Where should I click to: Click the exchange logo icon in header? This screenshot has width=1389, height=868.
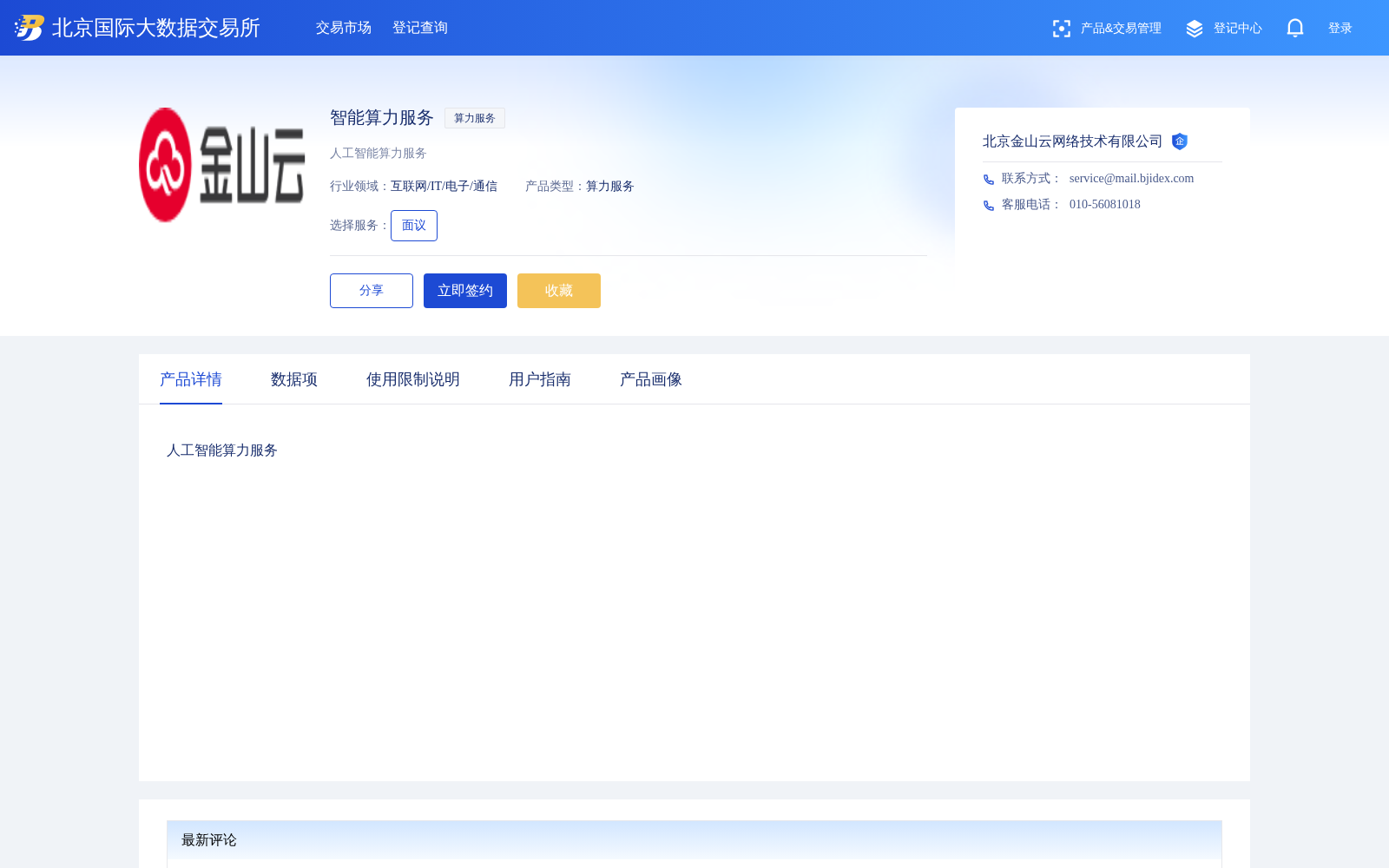pyautogui.click(x=30, y=28)
